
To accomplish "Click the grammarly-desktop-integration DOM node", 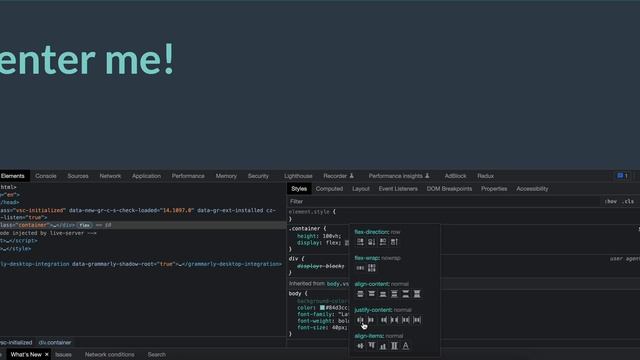I will (x=141, y=264).
